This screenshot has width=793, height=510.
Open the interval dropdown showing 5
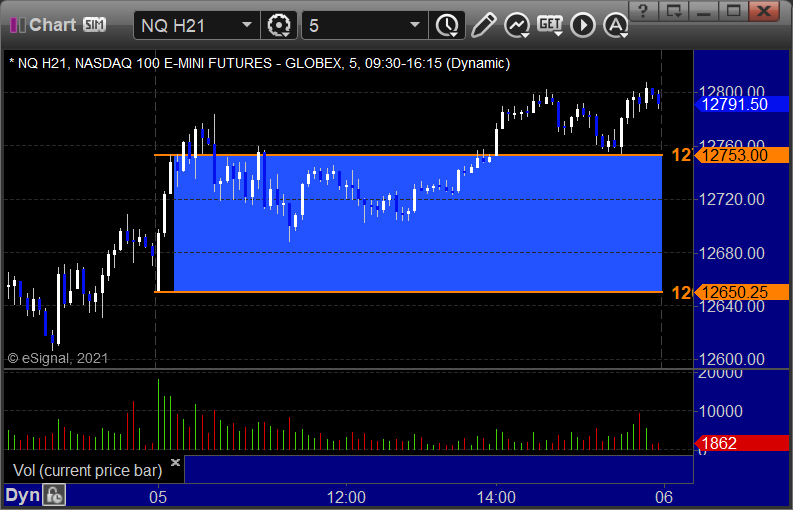pos(365,25)
